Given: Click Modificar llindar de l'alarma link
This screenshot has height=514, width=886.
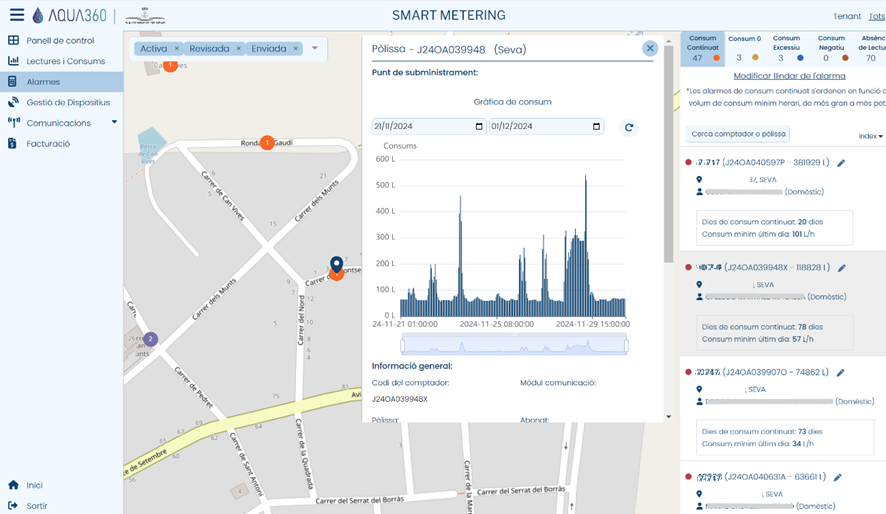Looking at the screenshot, I should click(x=789, y=76).
